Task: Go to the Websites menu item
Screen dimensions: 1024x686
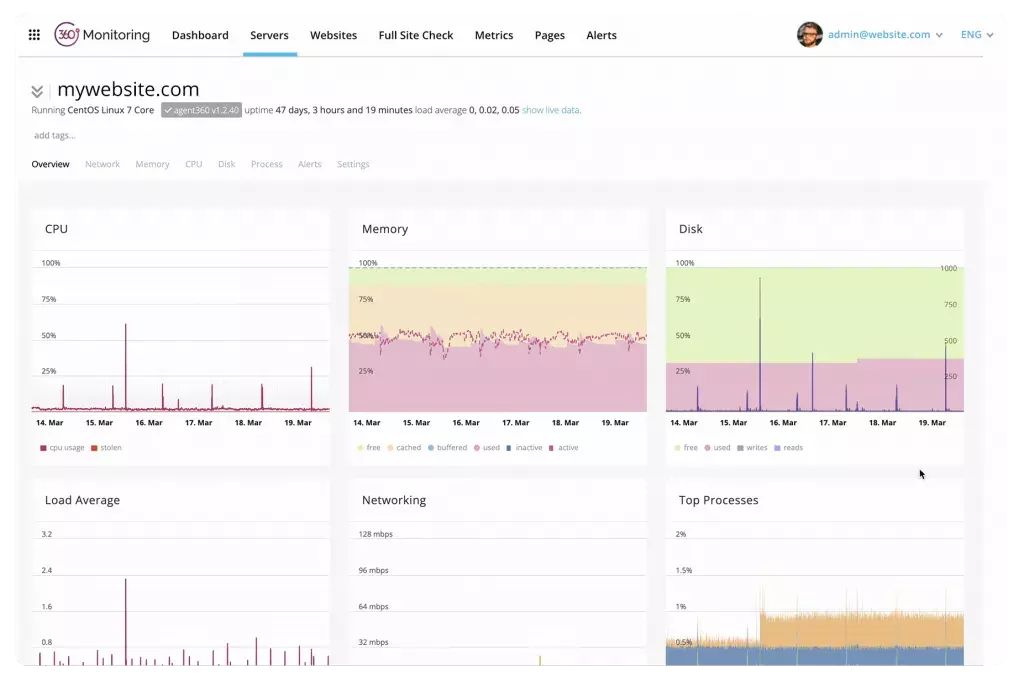Action: point(333,35)
